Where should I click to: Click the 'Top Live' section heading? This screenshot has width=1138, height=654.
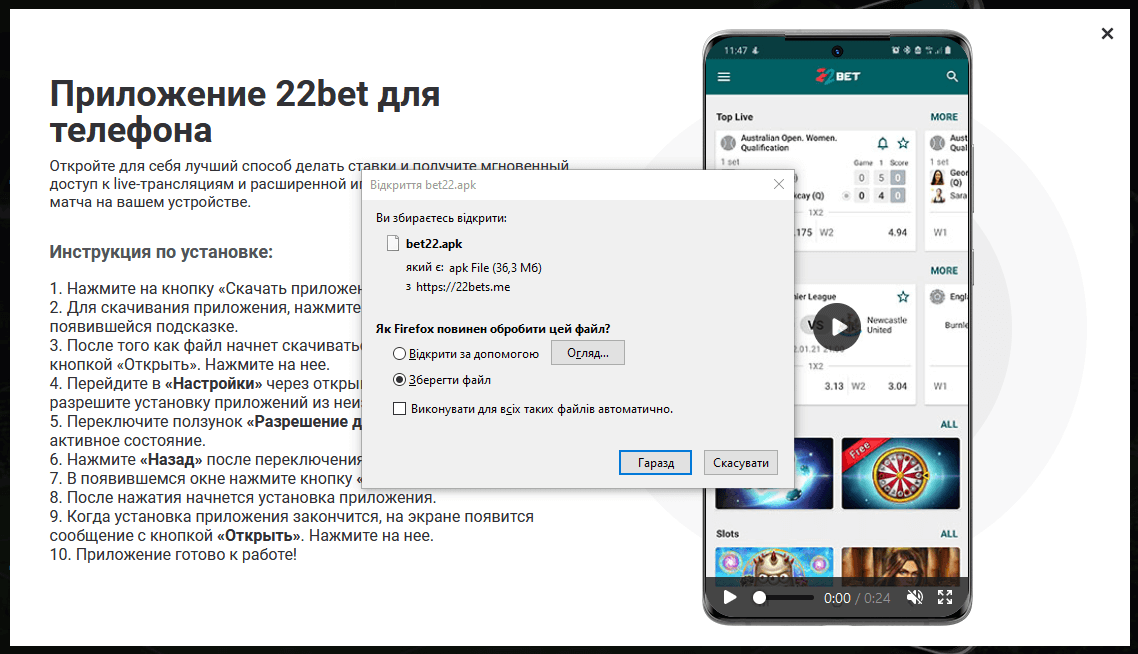(734, 117)
